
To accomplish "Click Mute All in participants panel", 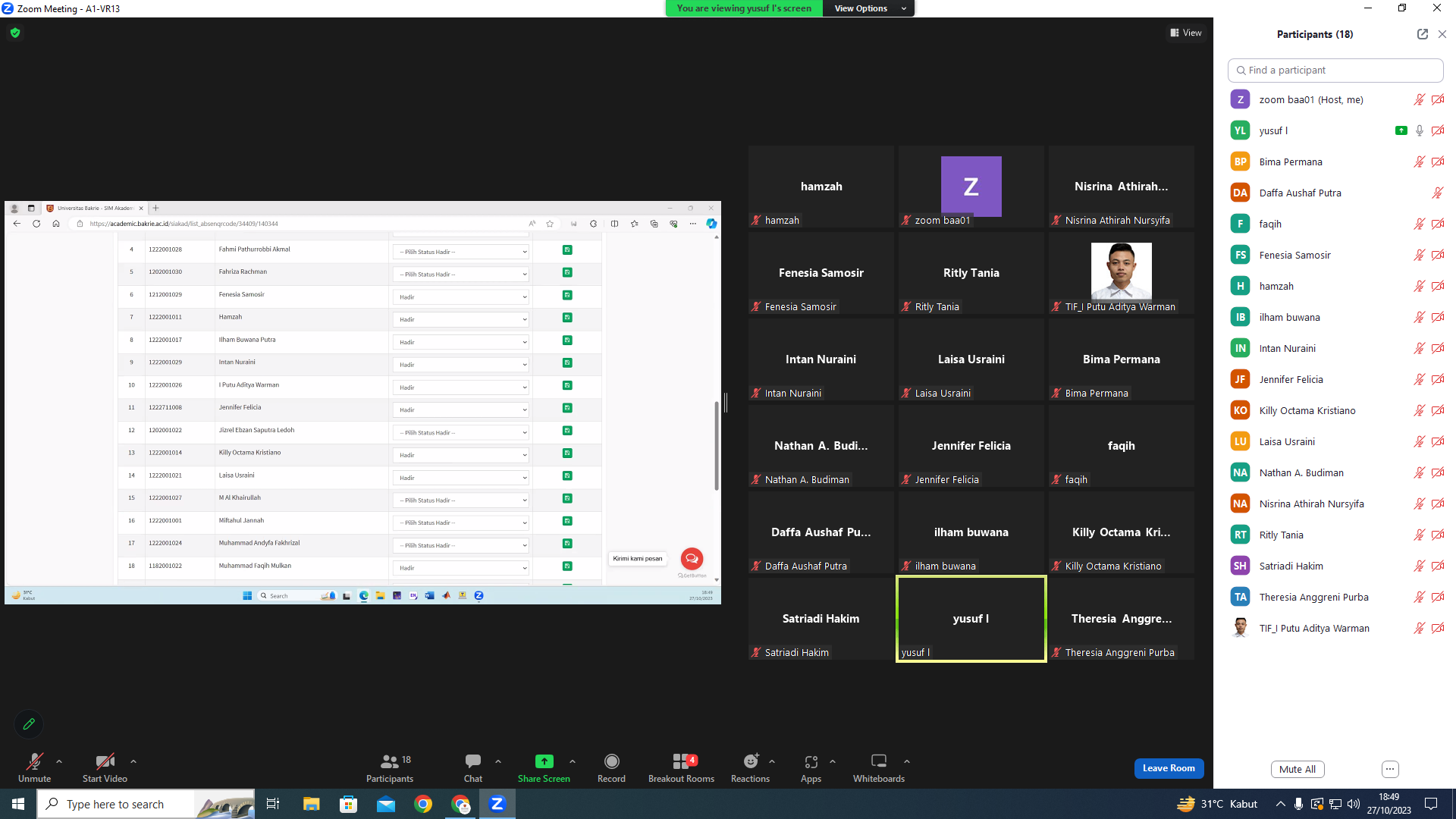I will 1298,769.
